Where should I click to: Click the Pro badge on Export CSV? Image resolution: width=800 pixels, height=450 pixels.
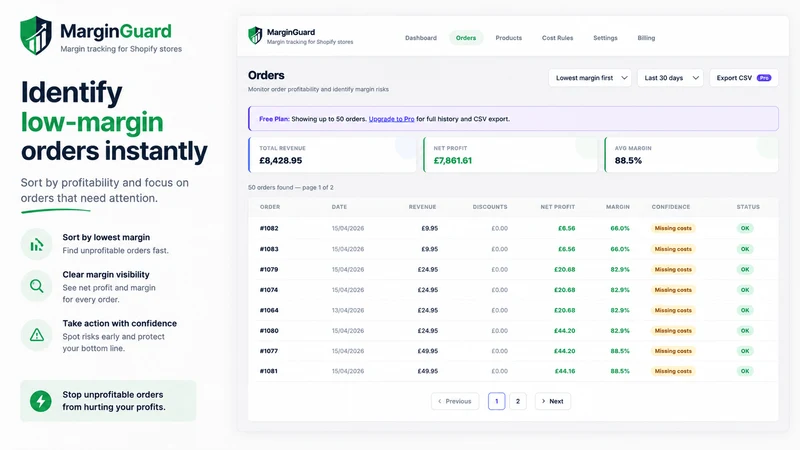(x=764, y=78)
